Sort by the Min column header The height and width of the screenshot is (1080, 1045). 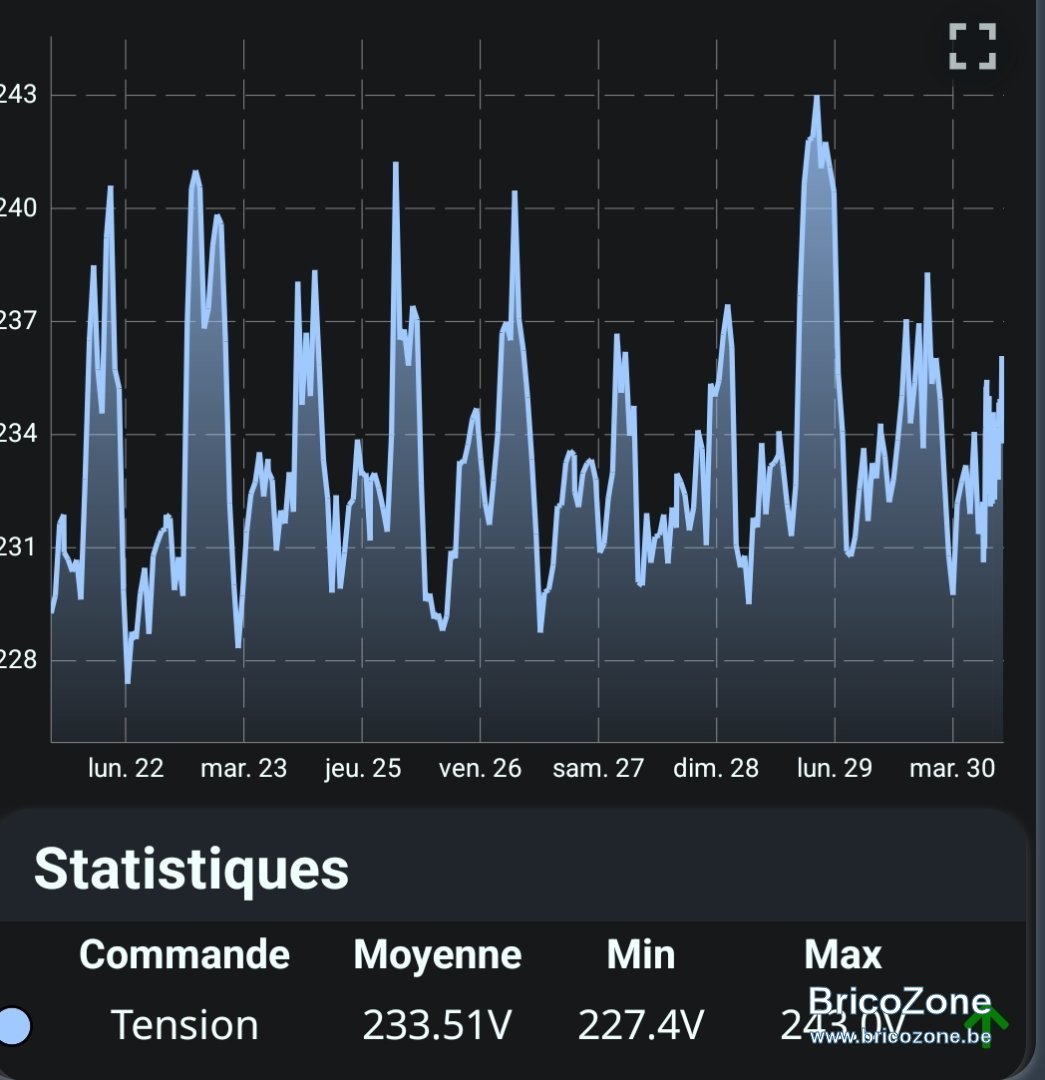pos(641,955)
